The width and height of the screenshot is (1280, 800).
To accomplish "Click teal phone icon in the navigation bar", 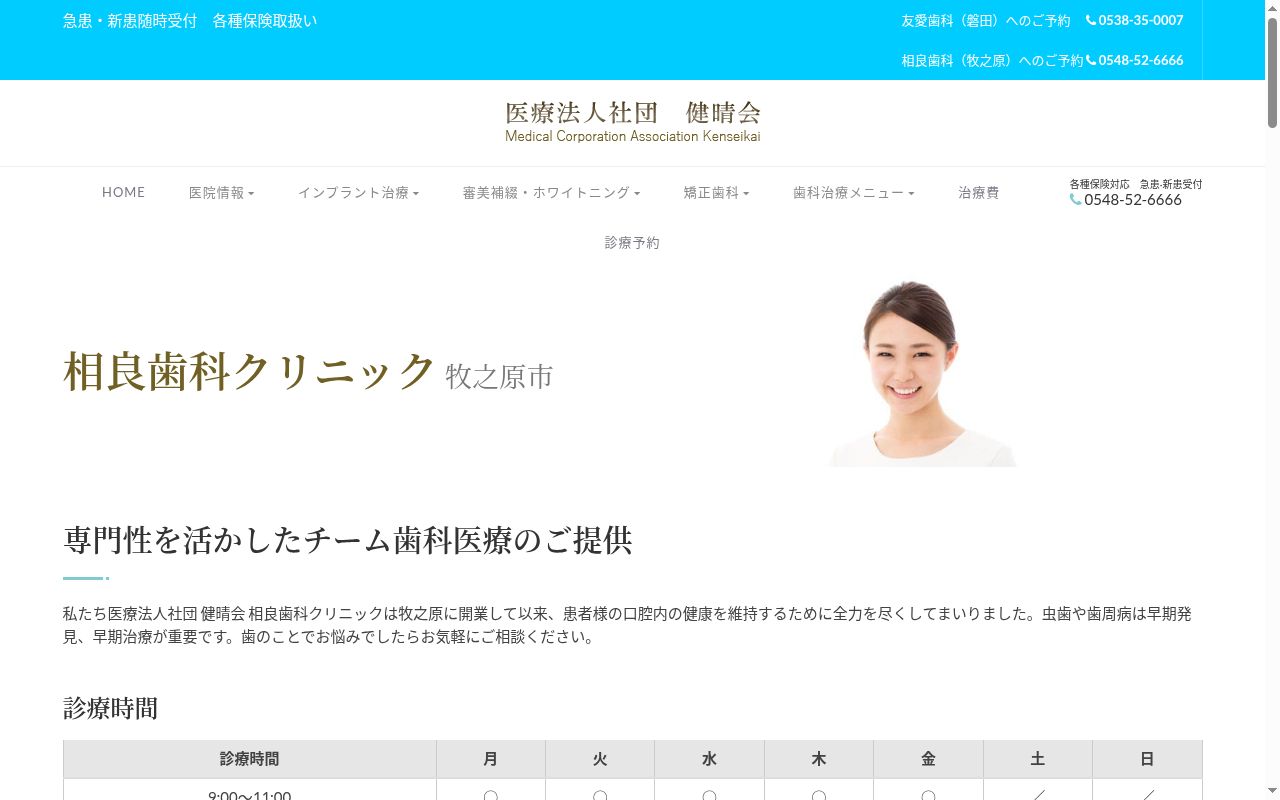I will 1075,199.
